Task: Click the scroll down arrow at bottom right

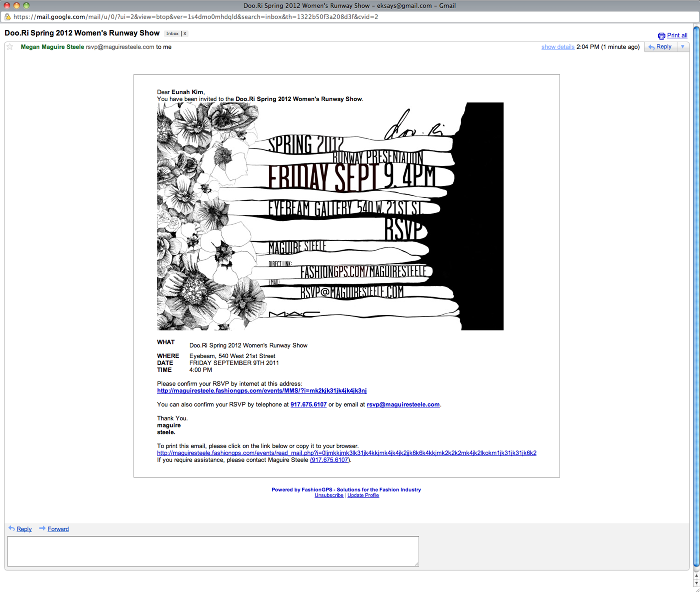Action: coord(696,583)
